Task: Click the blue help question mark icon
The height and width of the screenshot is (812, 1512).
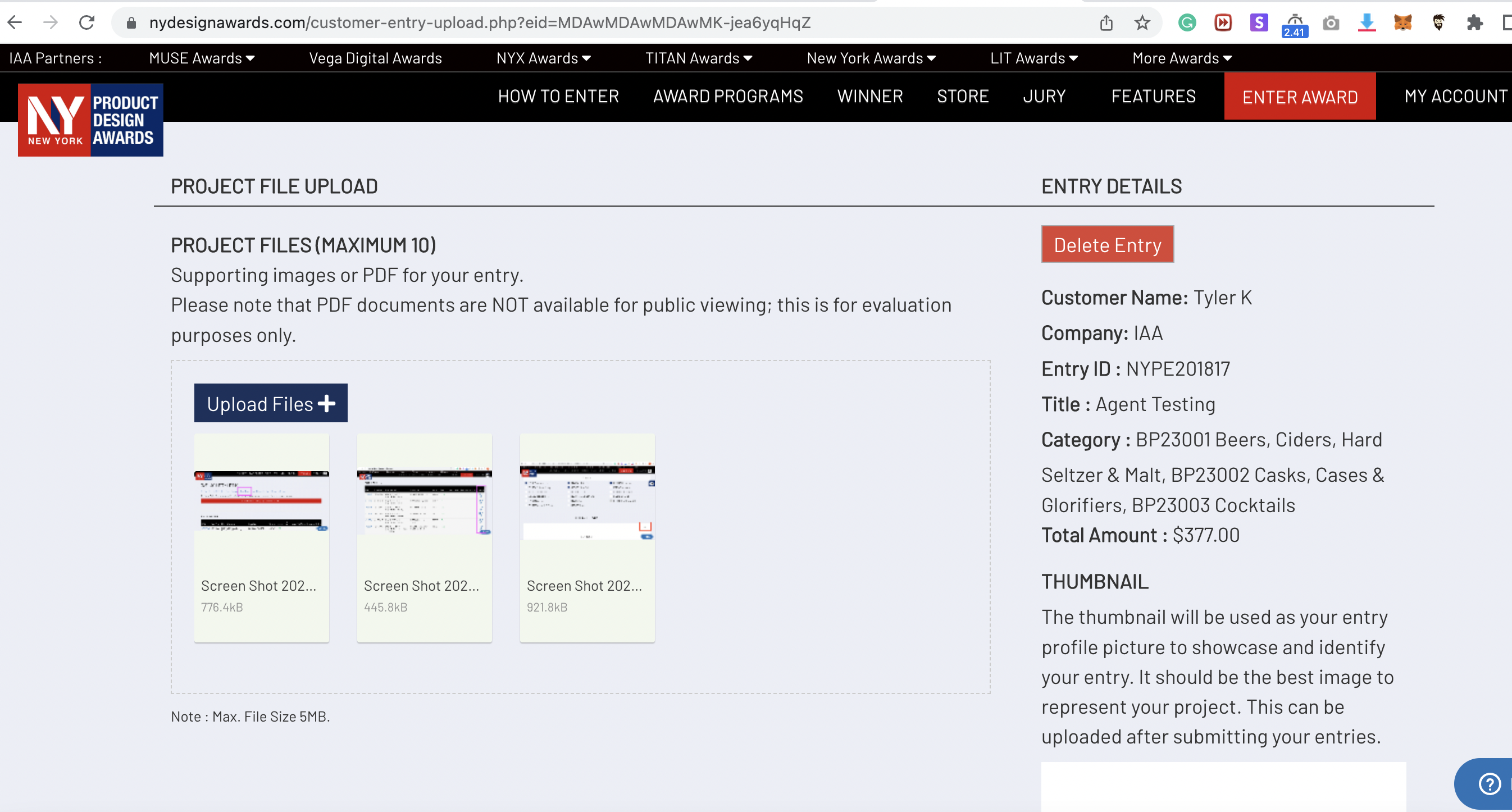Action: click(1489, 784)
